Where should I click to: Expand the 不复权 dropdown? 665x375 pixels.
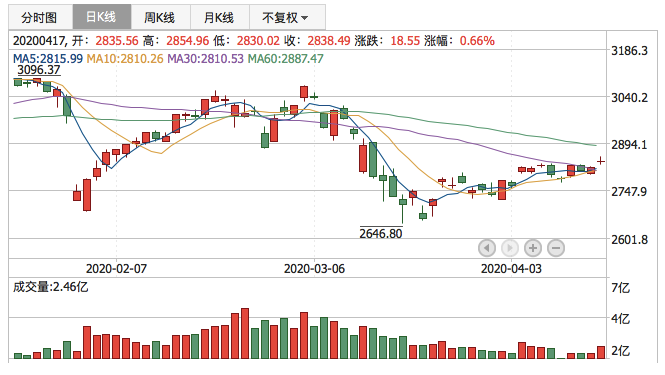click(287, 17)
